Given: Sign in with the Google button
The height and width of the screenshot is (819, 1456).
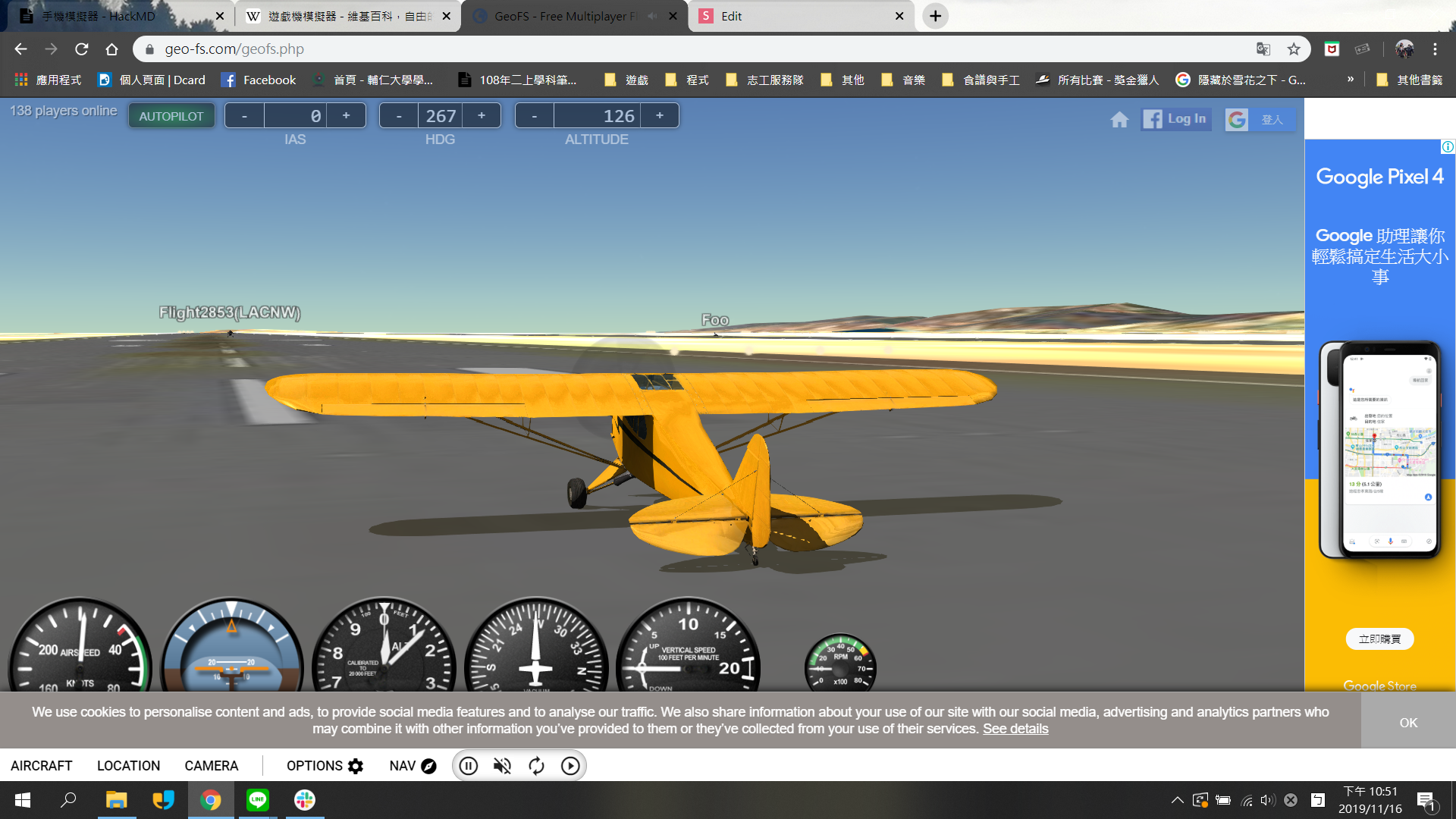Looking at the screenshot, I should [1258, 119].
